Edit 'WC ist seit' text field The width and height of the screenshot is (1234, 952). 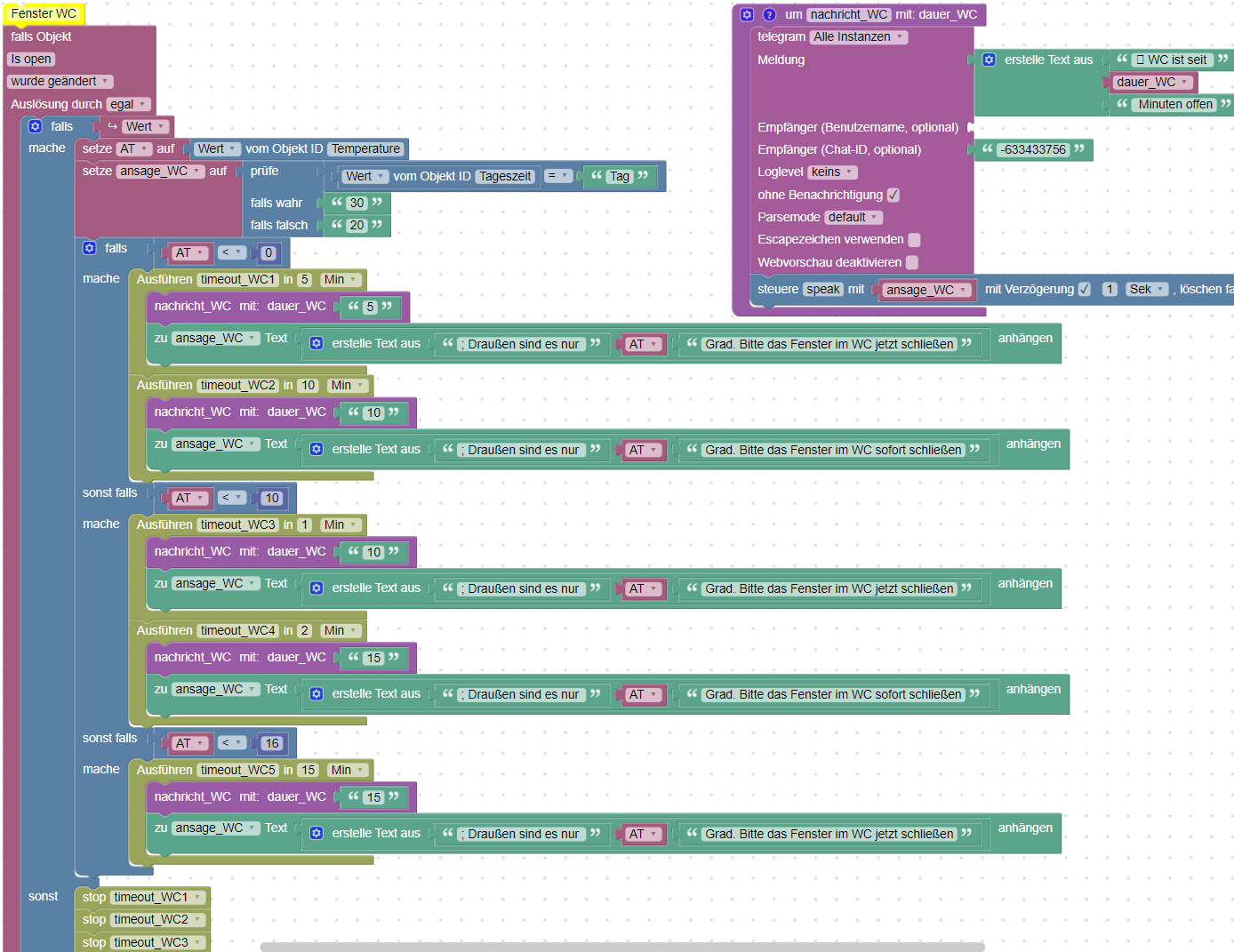(x=1174, y=60)
